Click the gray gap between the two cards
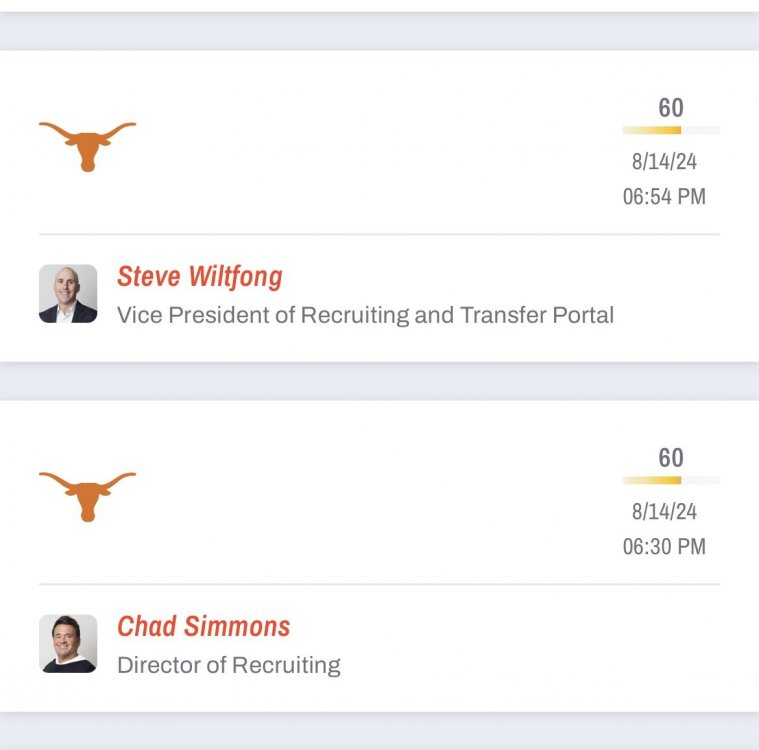The image size is (759, 750). [x=379, y=381]
